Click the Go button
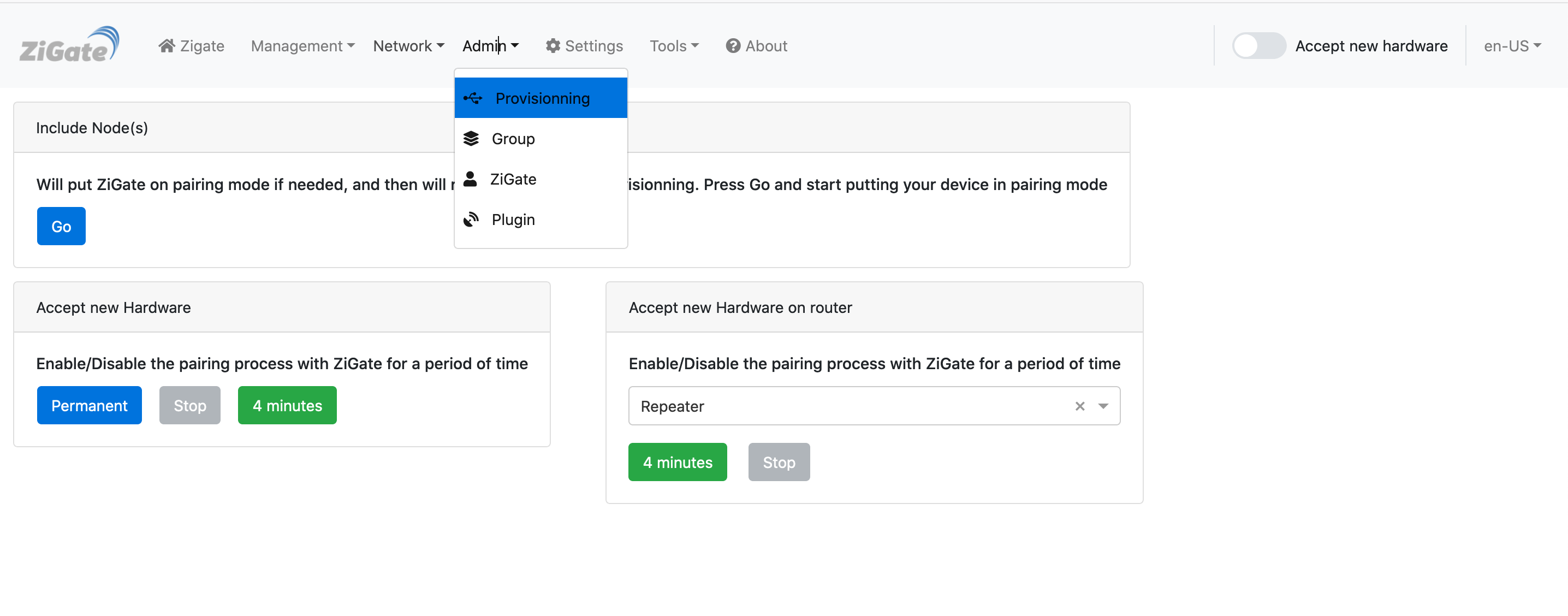1568x616 pixels. [x=61, y=227]
